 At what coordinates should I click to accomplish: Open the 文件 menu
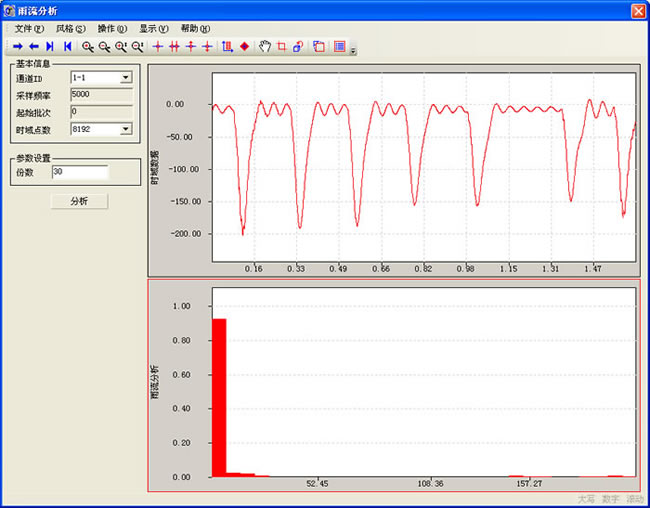click(29, 28)
